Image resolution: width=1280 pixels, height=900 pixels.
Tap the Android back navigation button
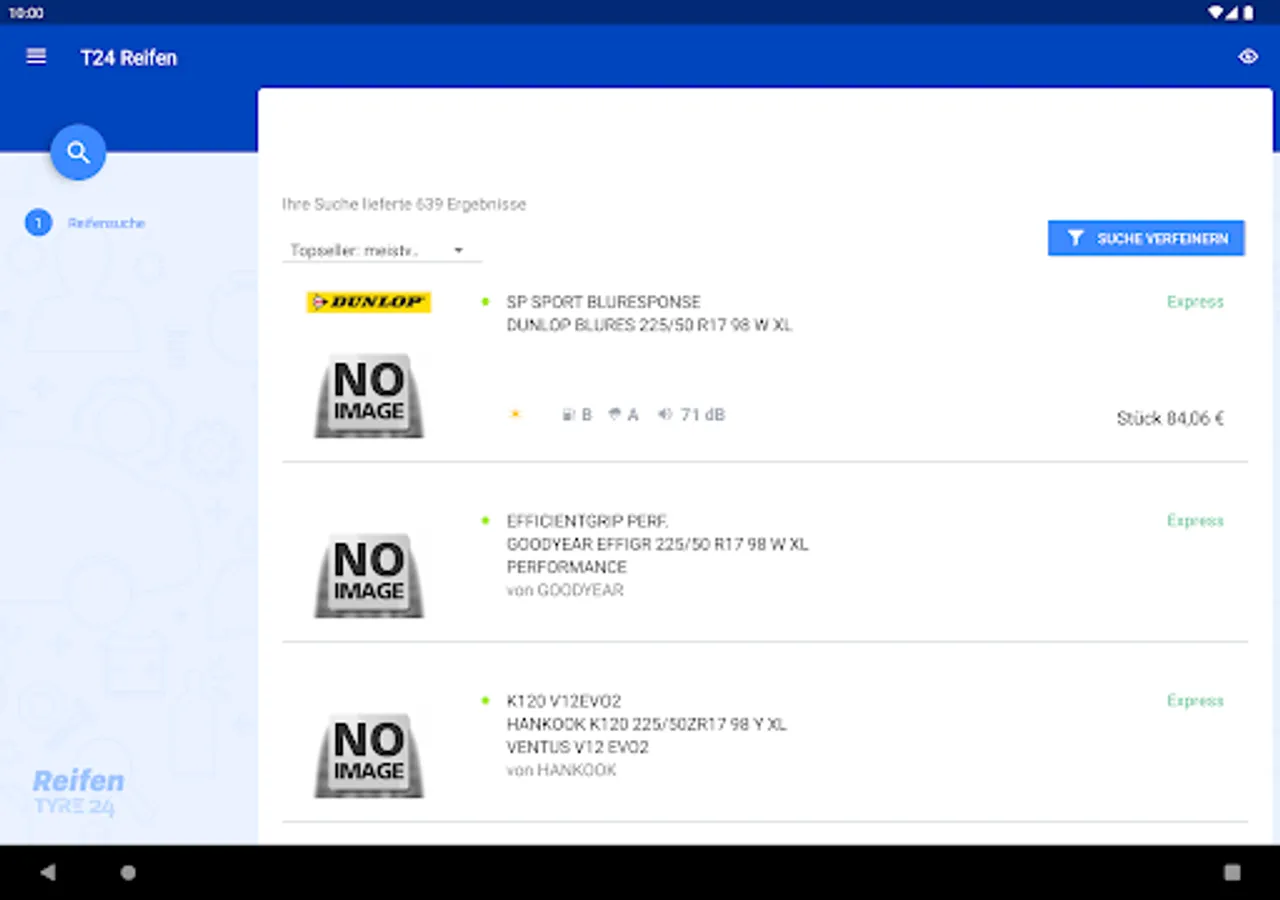pyautogui.click(x=47, y=872)
